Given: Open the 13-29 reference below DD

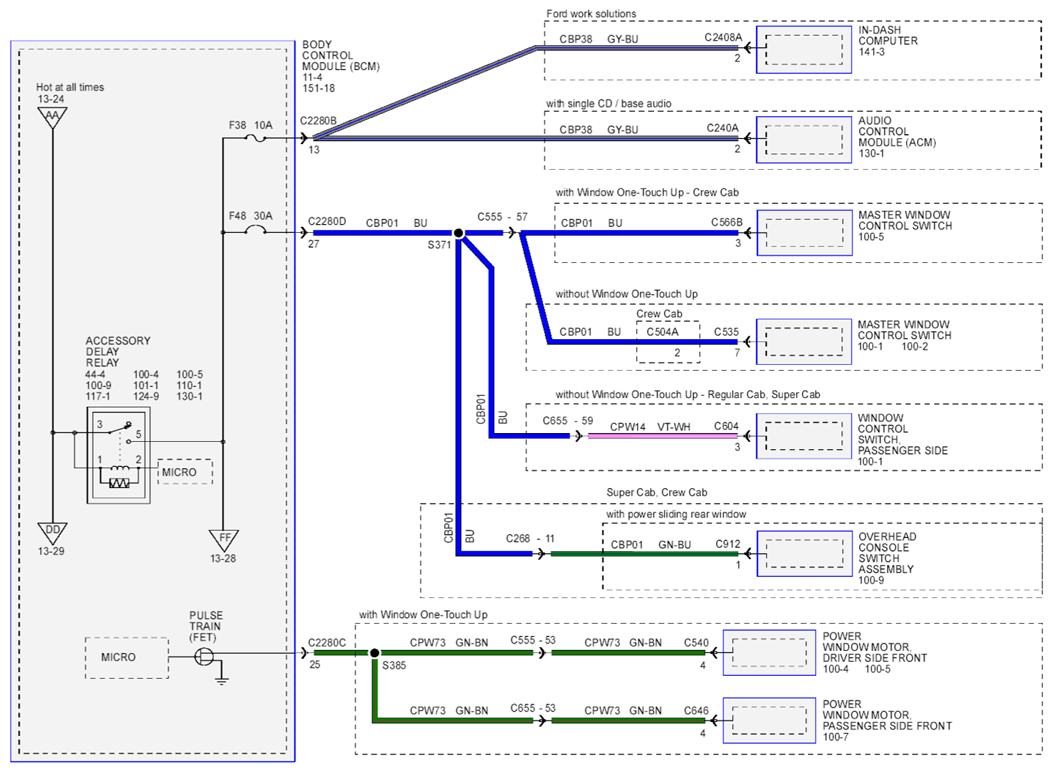Looking at the screenshot, I should click(x=51, y=551).
